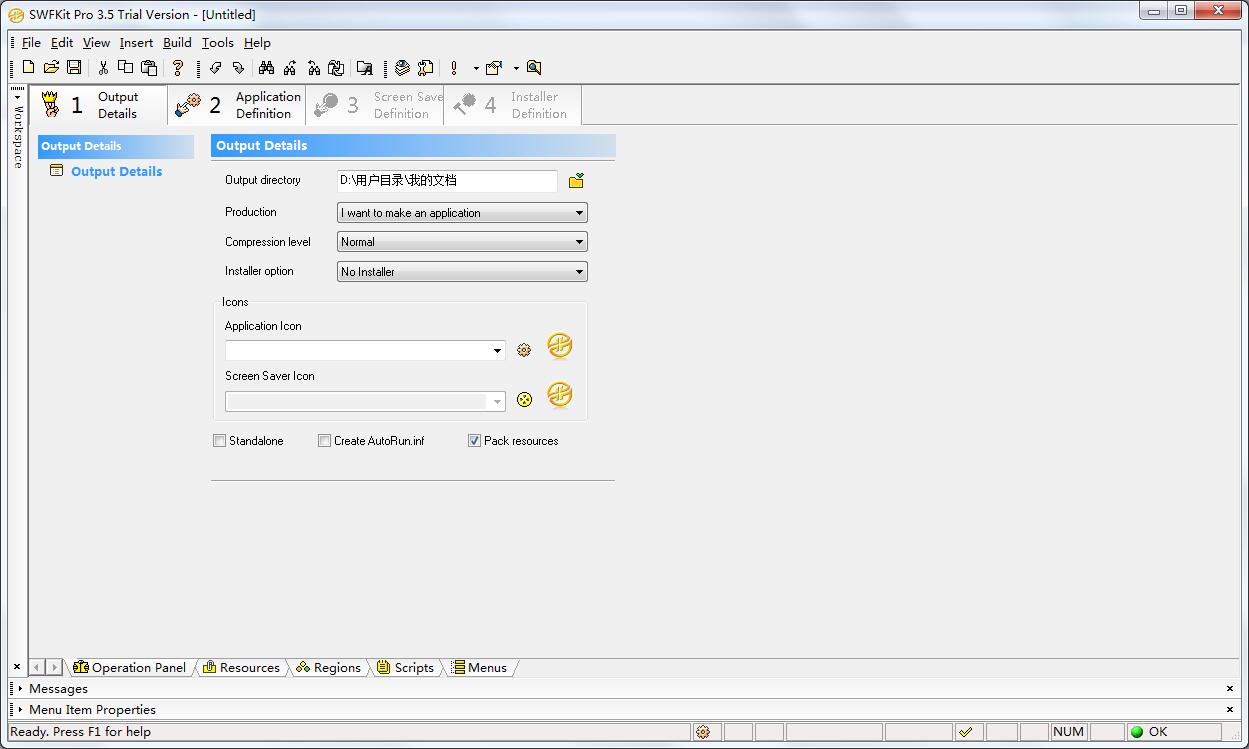Screen dimensions: 1249x749
Task: Click the font settings toolbar icon
Action: 365,68
